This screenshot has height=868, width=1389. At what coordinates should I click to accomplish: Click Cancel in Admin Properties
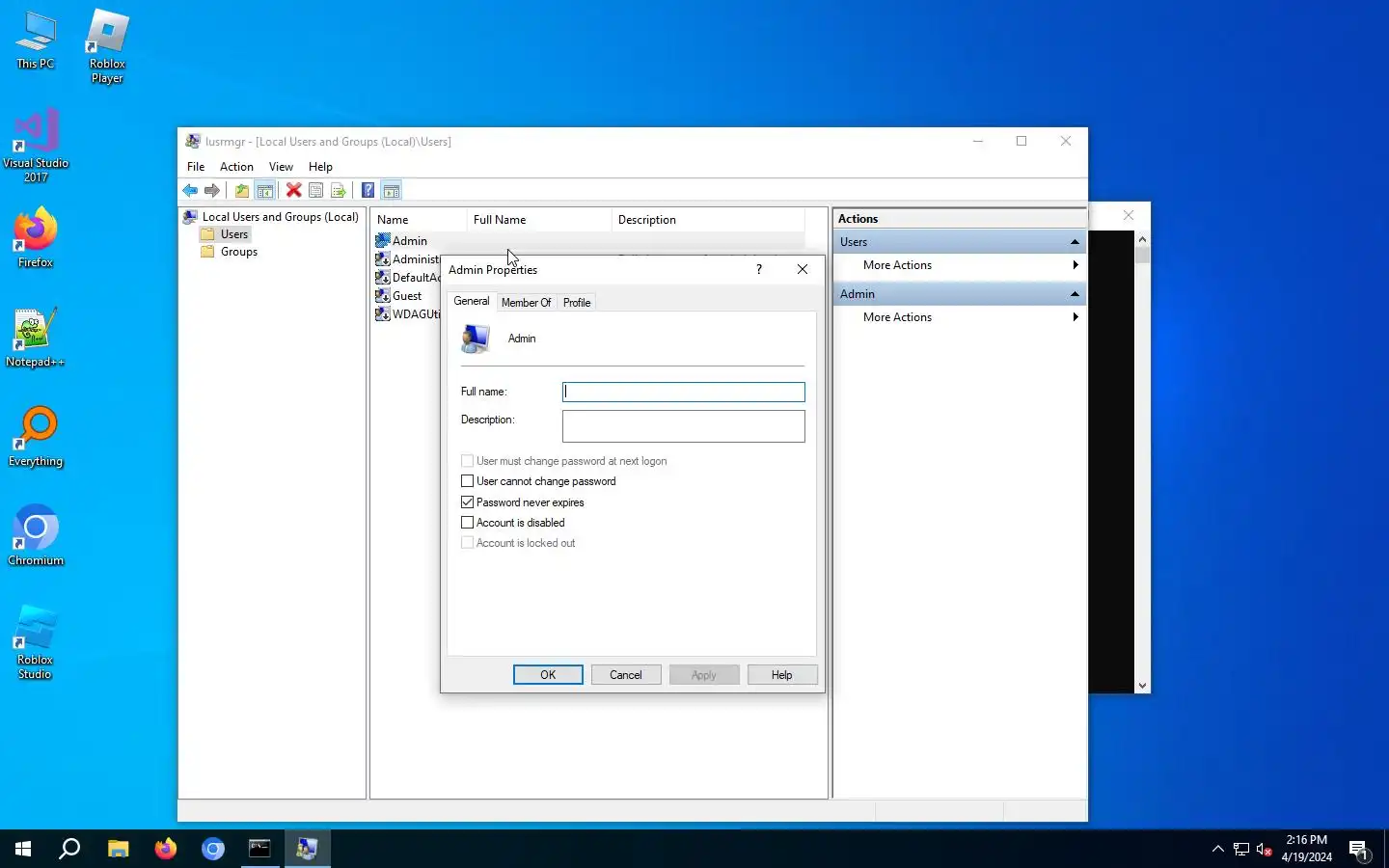point(626,675)
